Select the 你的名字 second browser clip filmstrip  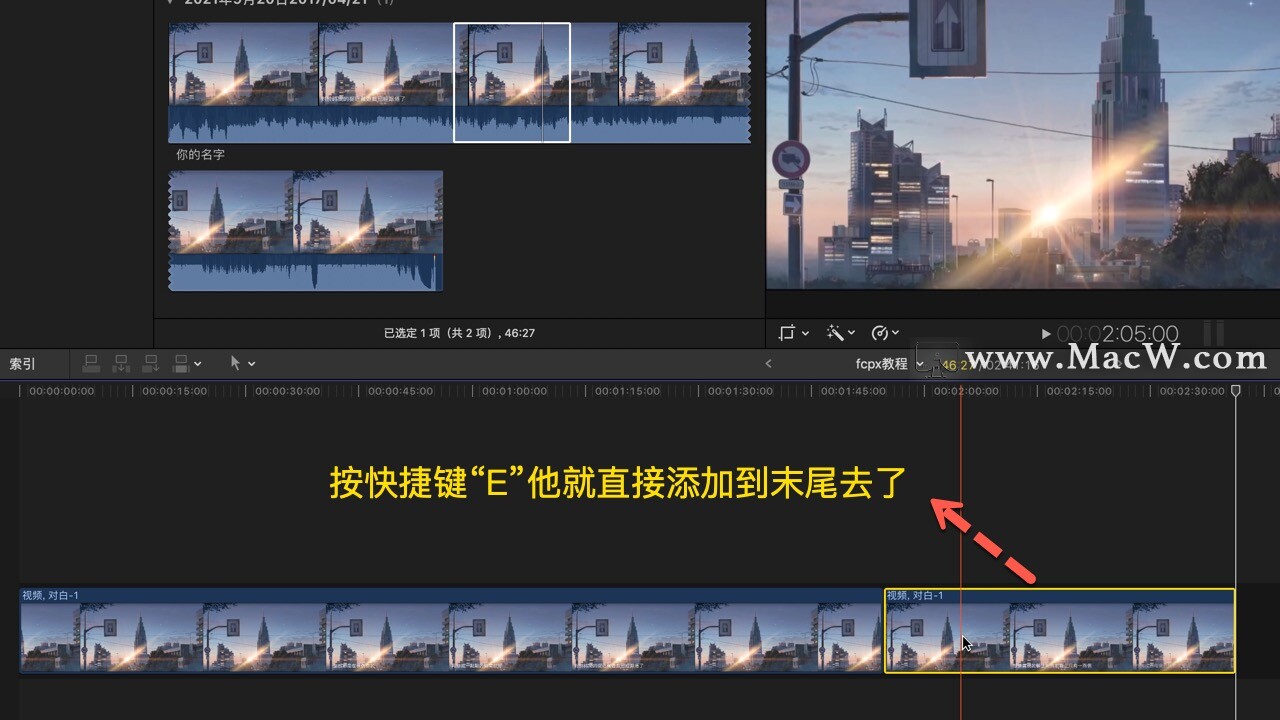point(305,231)
